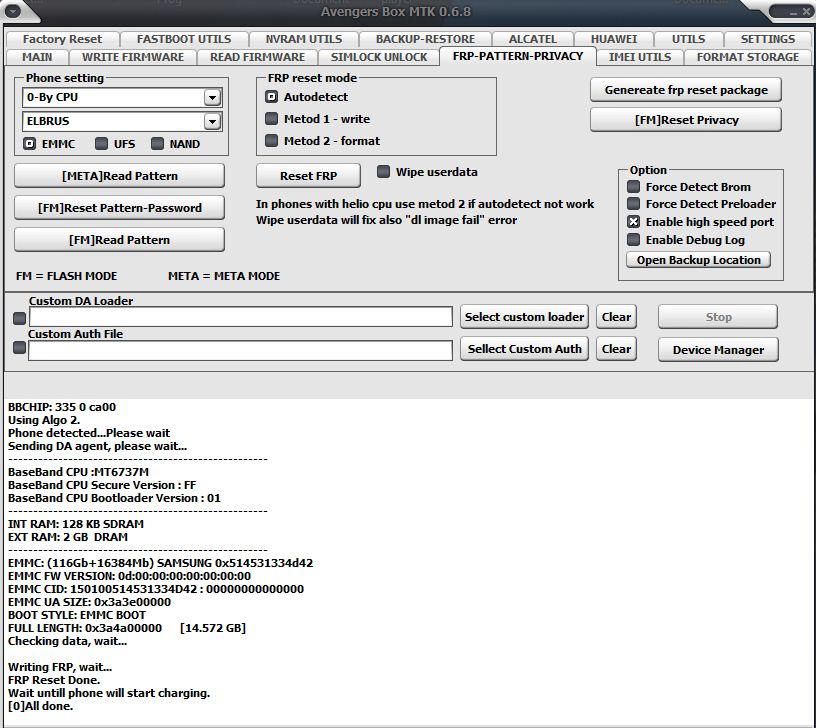This screenshot has width=816, height=728.
Task: Focus the Custom Auth File input field
Action: tap(240, 350)
